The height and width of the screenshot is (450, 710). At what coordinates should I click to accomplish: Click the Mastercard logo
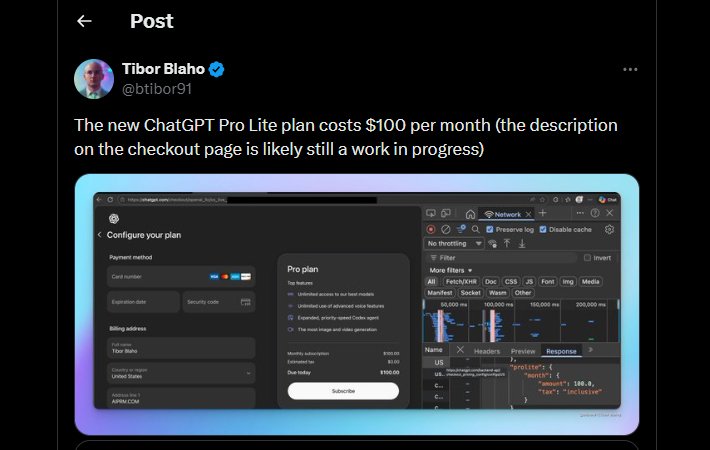tap(225, 276)
